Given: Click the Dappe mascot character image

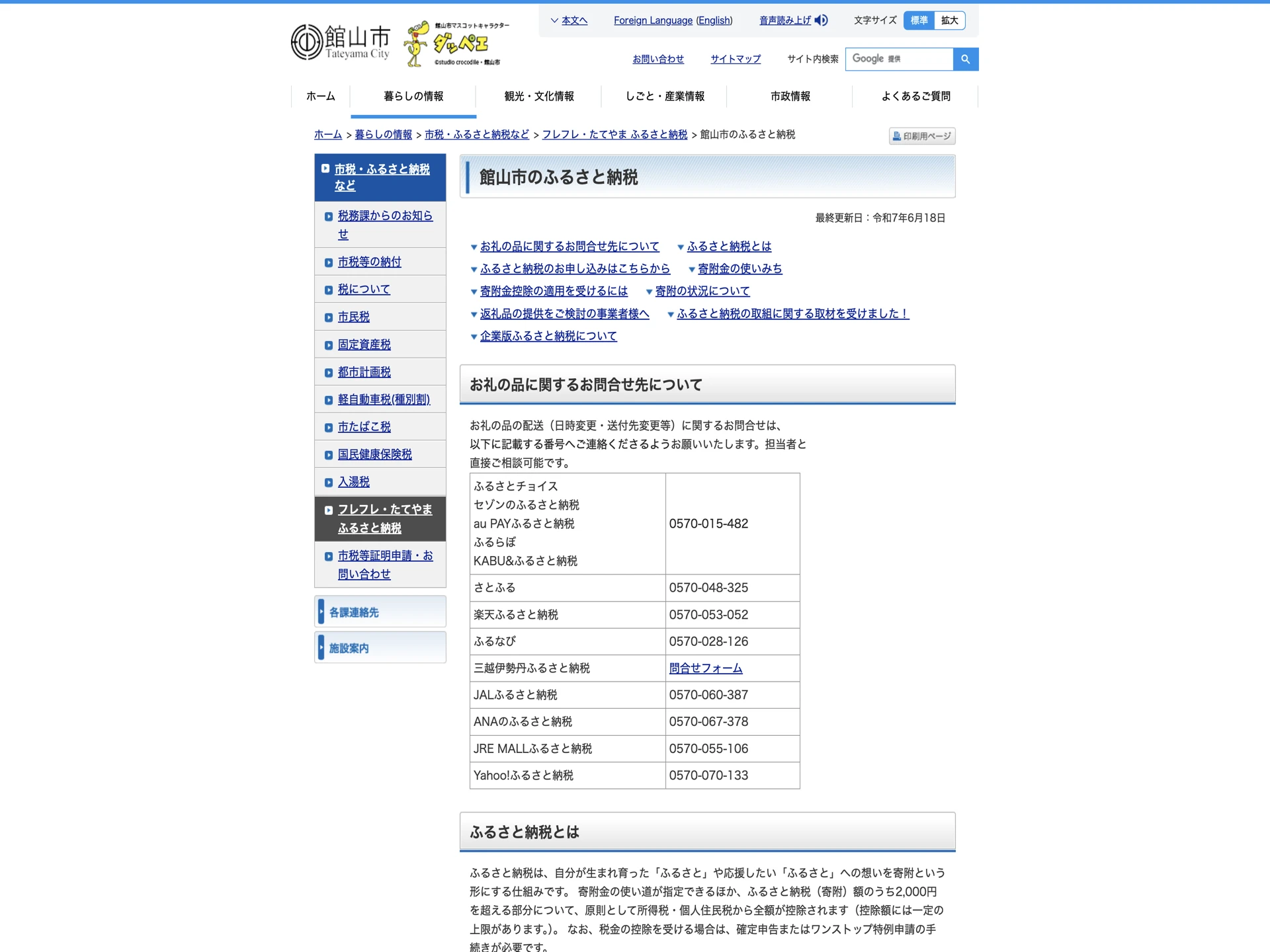Looking at the screenshot, I should tap(456, 44).
